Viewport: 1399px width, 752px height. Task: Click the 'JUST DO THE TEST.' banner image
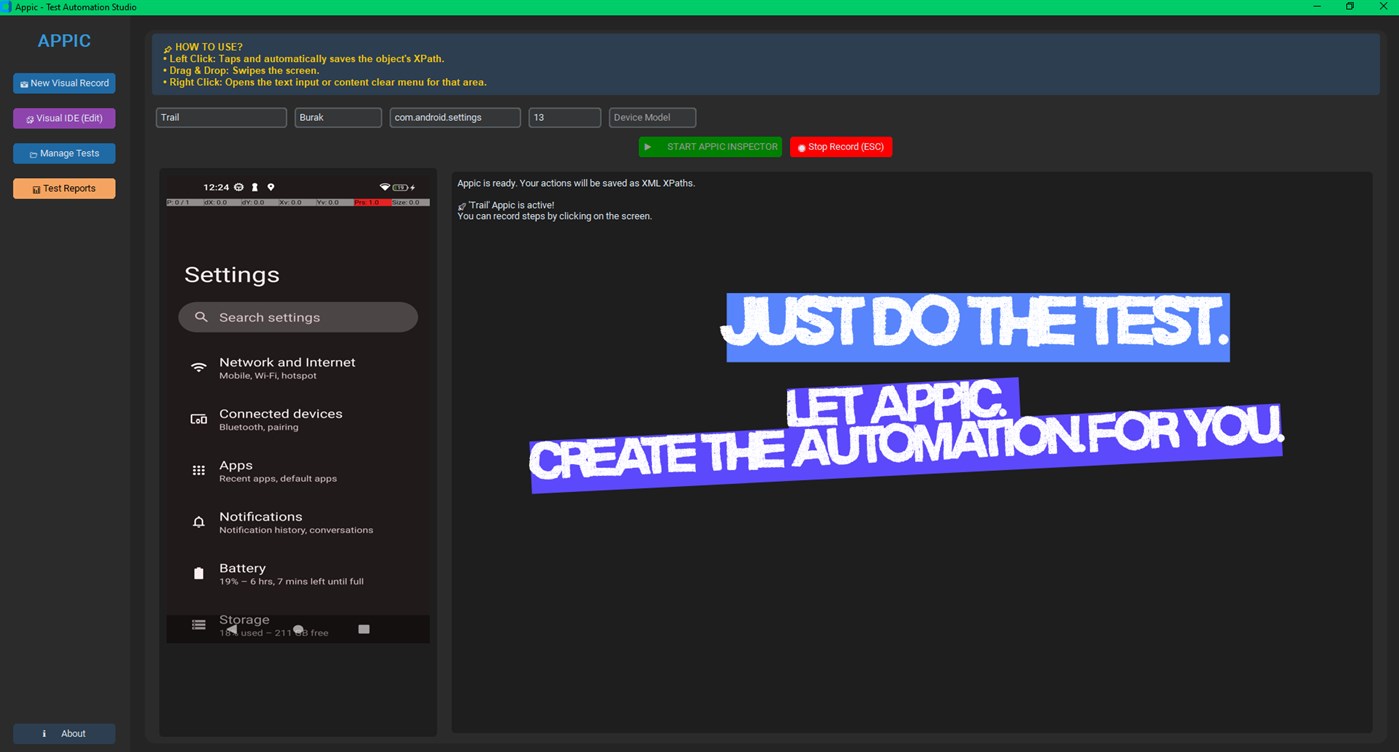click(975, 326)
